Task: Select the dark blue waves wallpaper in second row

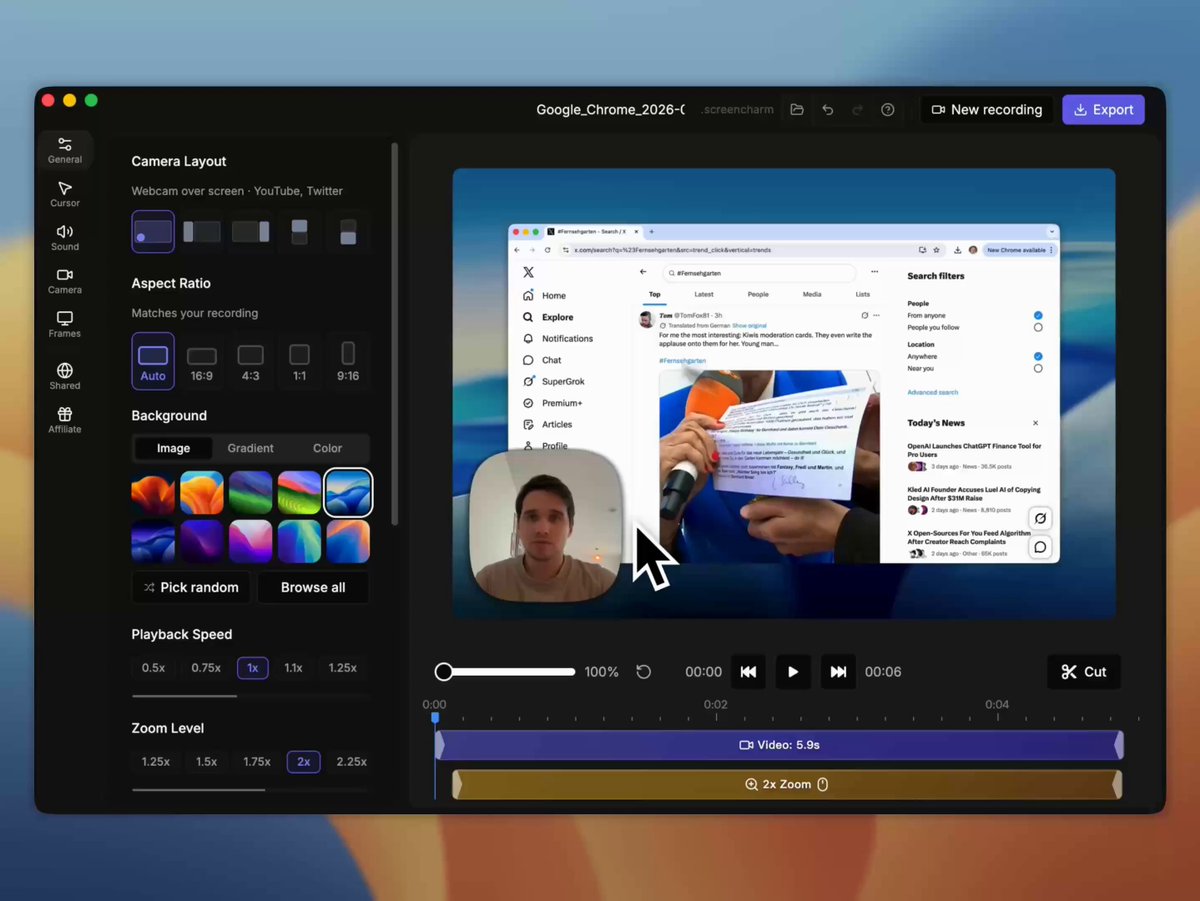Action: pyautogui.click(x=153, y=541)
